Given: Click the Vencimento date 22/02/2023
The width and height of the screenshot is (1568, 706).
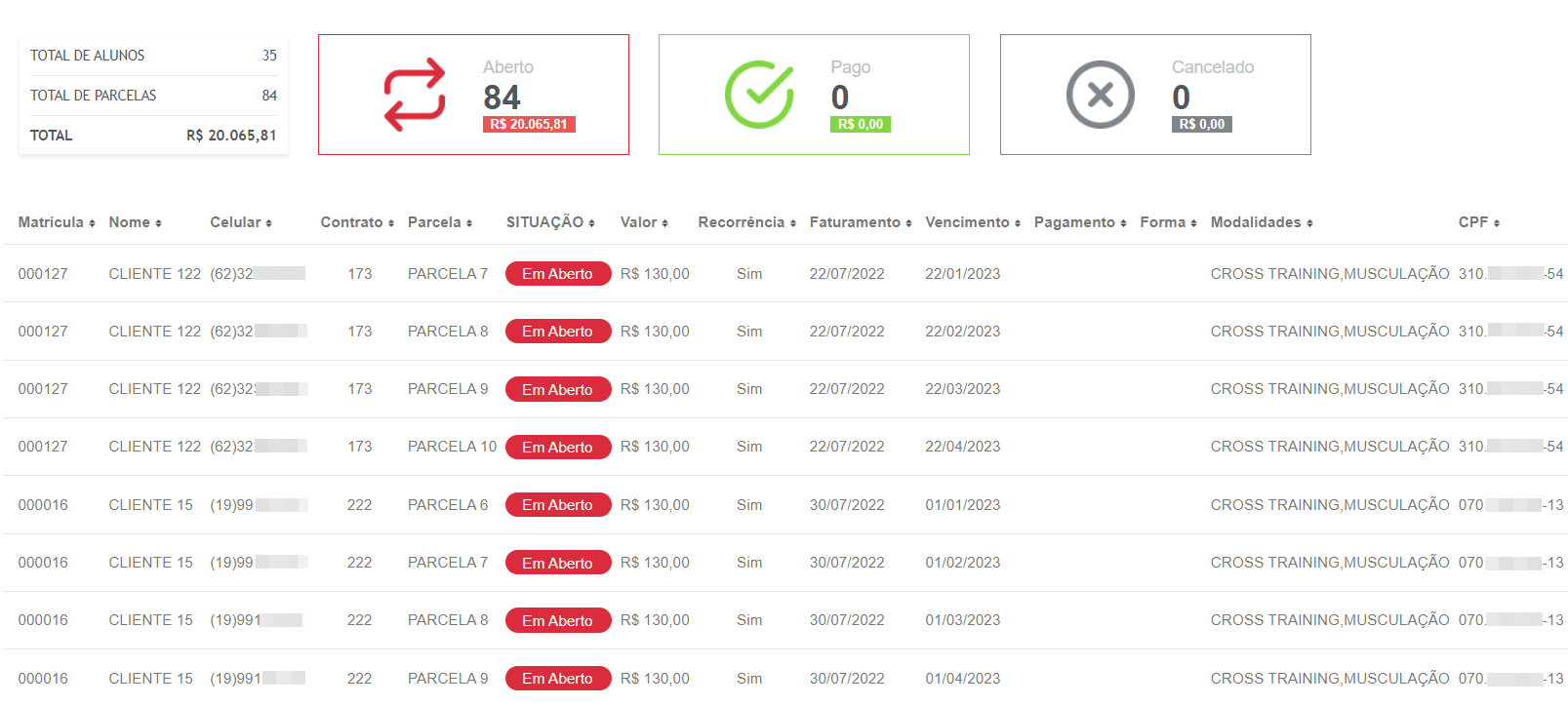Looking at the screenshot, I should tap(963, 332).
